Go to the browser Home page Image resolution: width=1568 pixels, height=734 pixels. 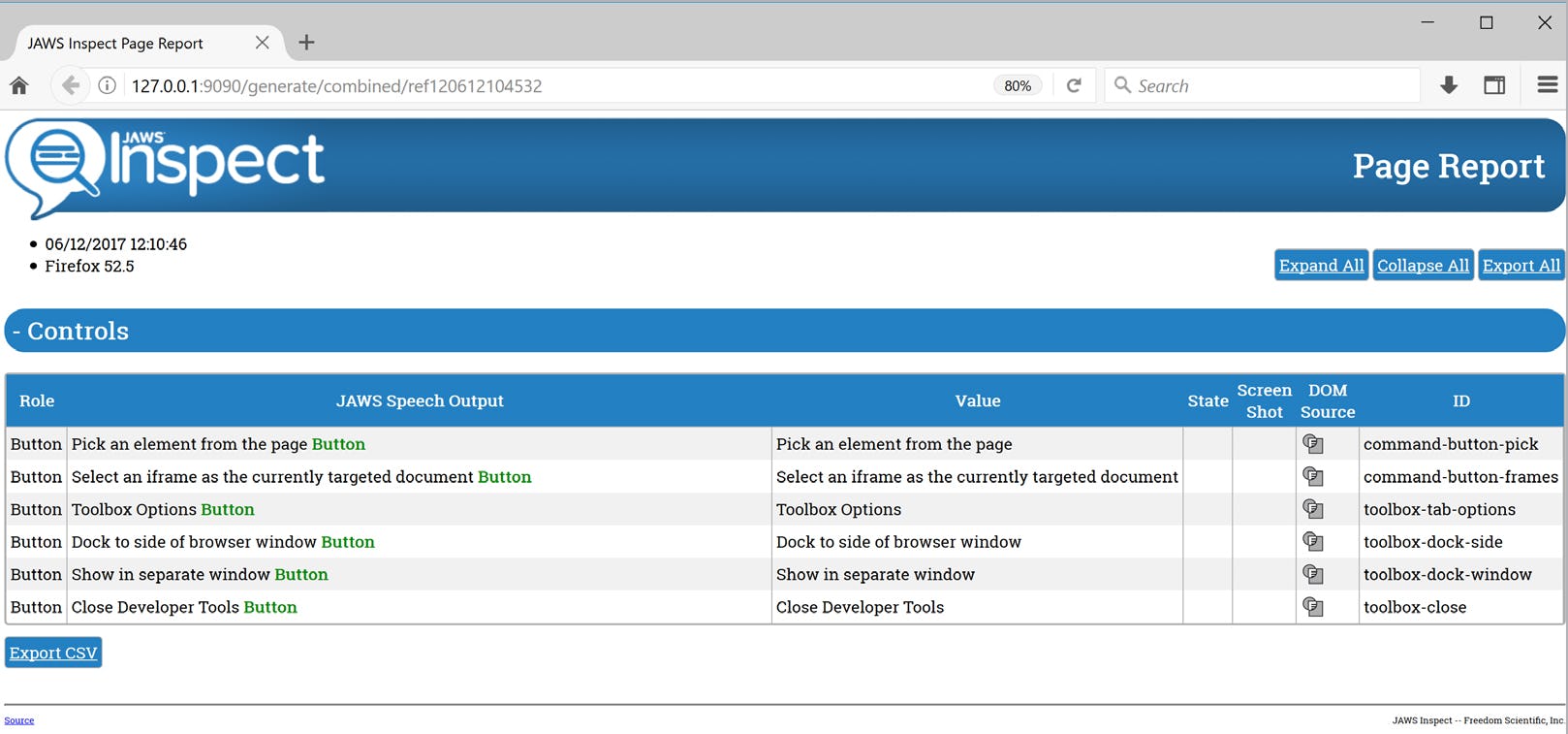click(19, 85)
